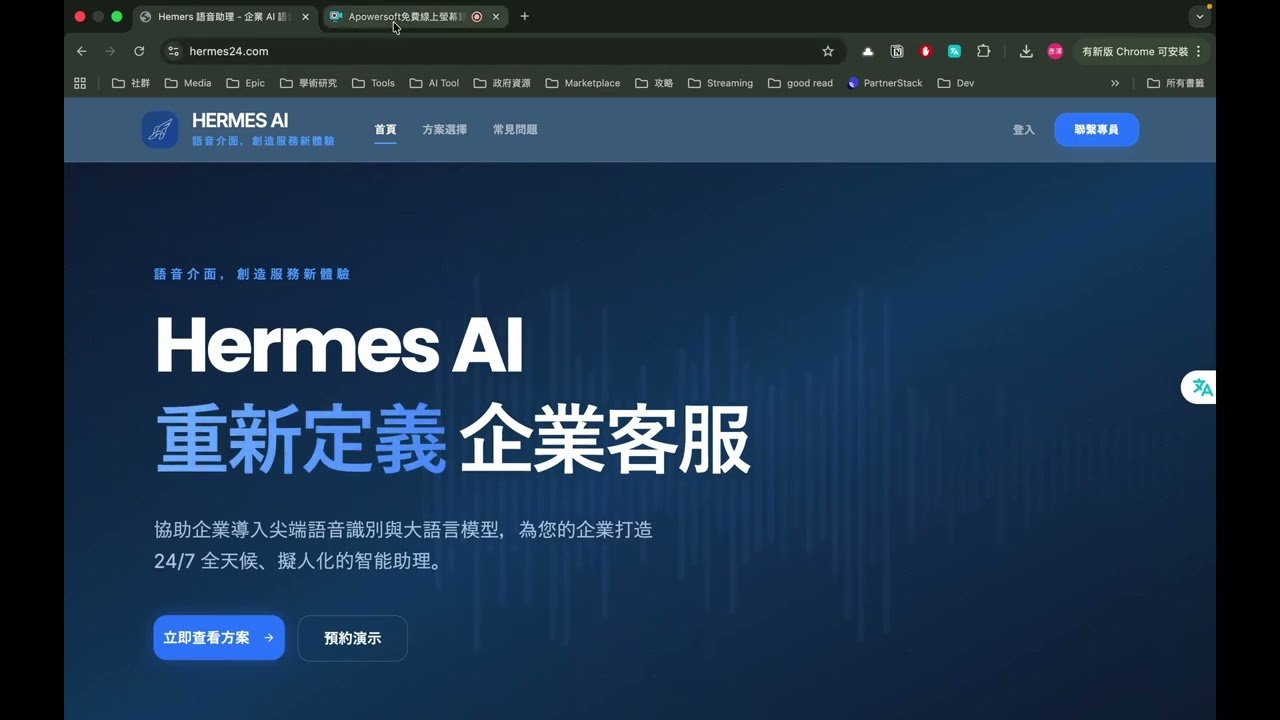Open the Marketplace bookmark folder
Image resolution: width=1280 pixels, height=720 pixels.
[x=583, y=83]
